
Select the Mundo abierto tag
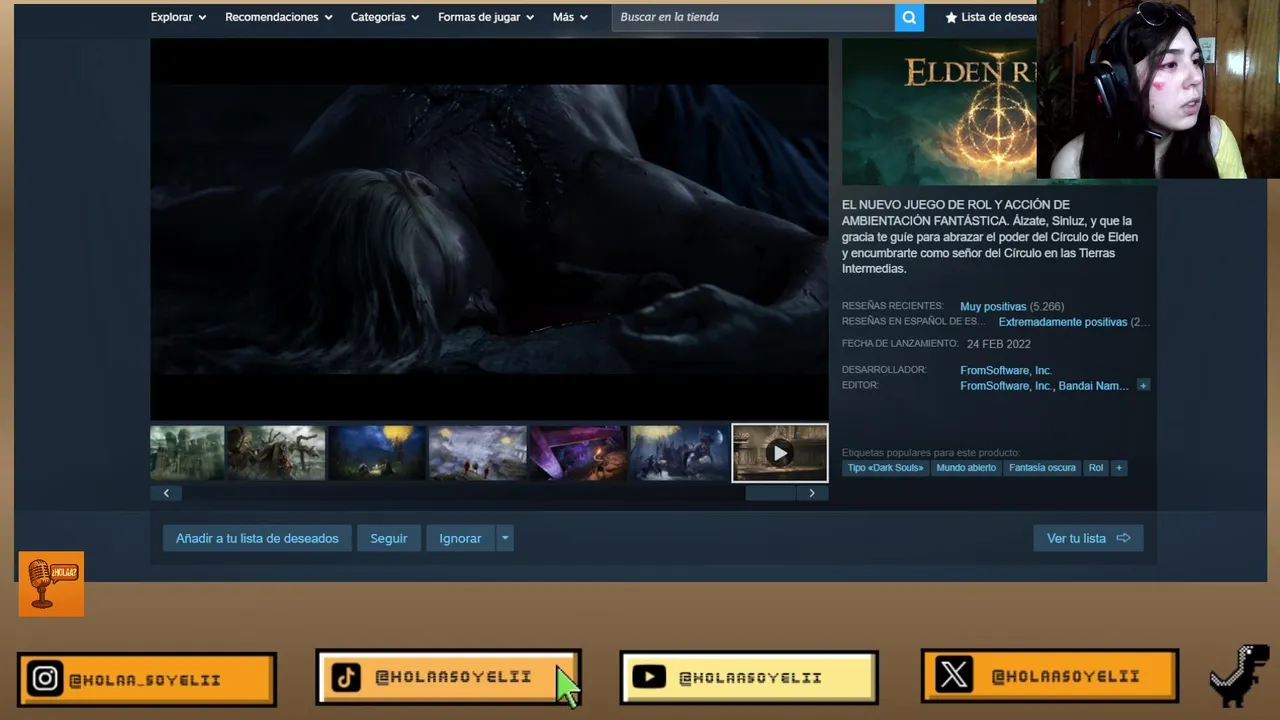pyautogui.click(x=966, y=467)
